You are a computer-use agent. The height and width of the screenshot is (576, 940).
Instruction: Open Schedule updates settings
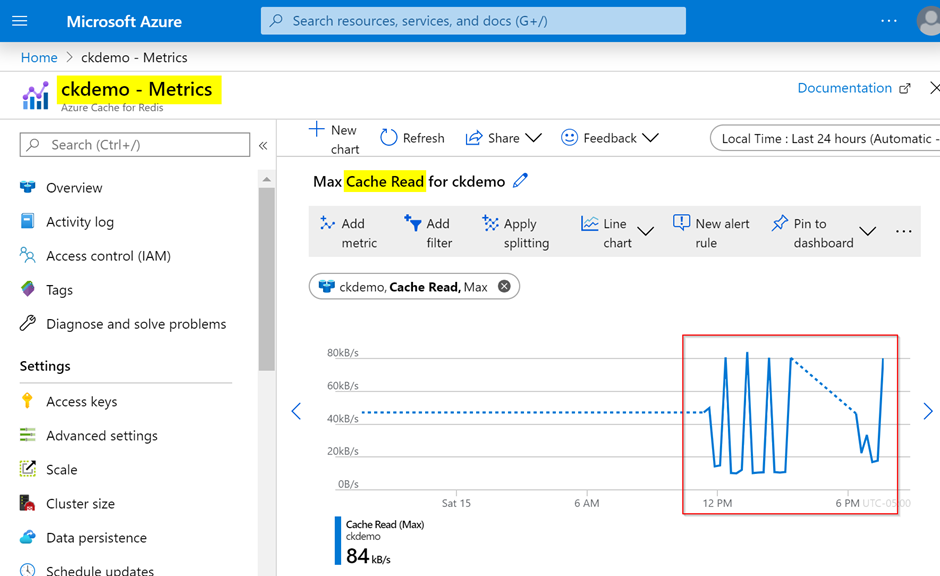point(100,570)
